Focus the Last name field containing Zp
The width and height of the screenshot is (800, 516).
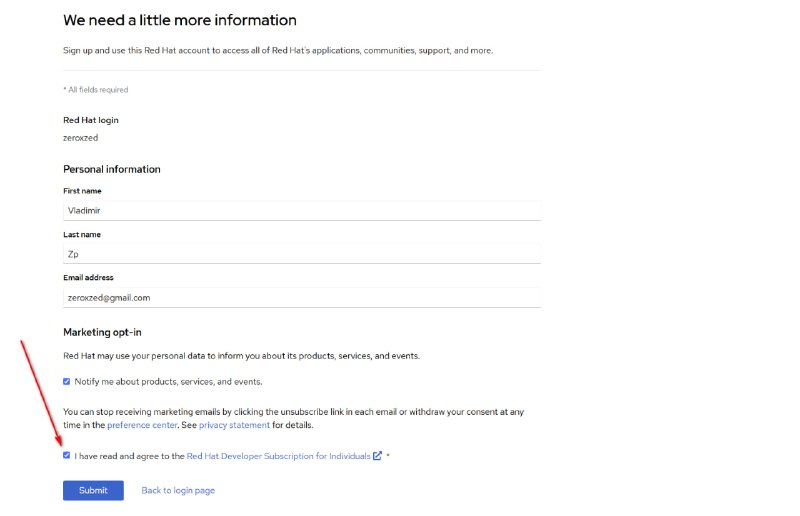(x=302, y=254)
